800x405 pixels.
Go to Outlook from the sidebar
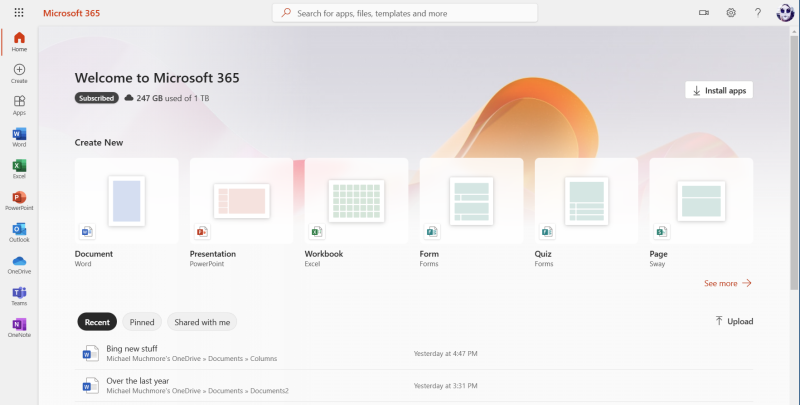19,232
